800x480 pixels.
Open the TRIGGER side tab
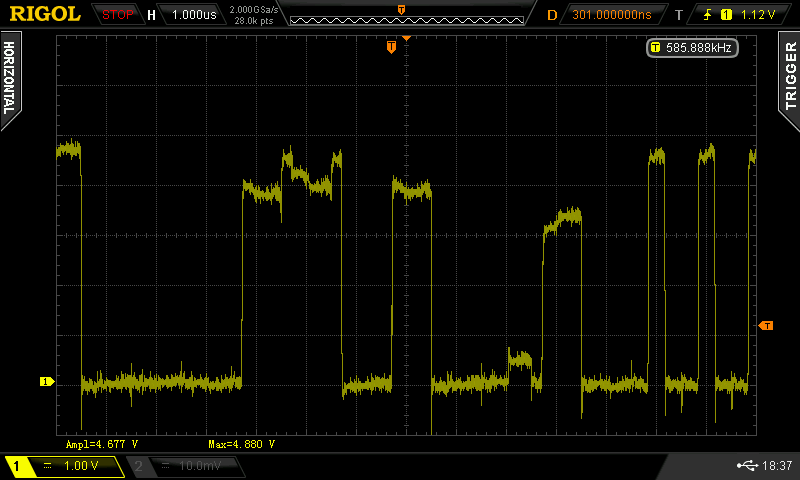coord(790,79)
